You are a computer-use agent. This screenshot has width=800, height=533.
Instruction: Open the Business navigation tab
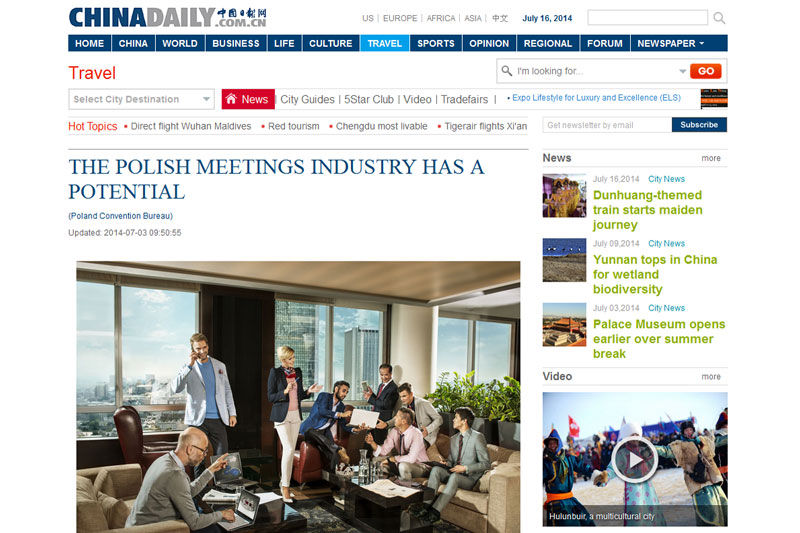236,43
